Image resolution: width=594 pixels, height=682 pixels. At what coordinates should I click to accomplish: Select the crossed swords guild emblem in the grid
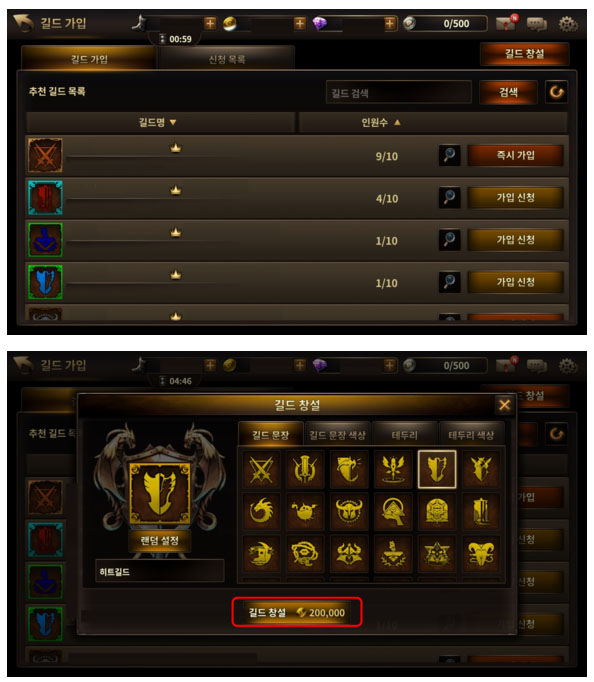(x=261, y=470)
